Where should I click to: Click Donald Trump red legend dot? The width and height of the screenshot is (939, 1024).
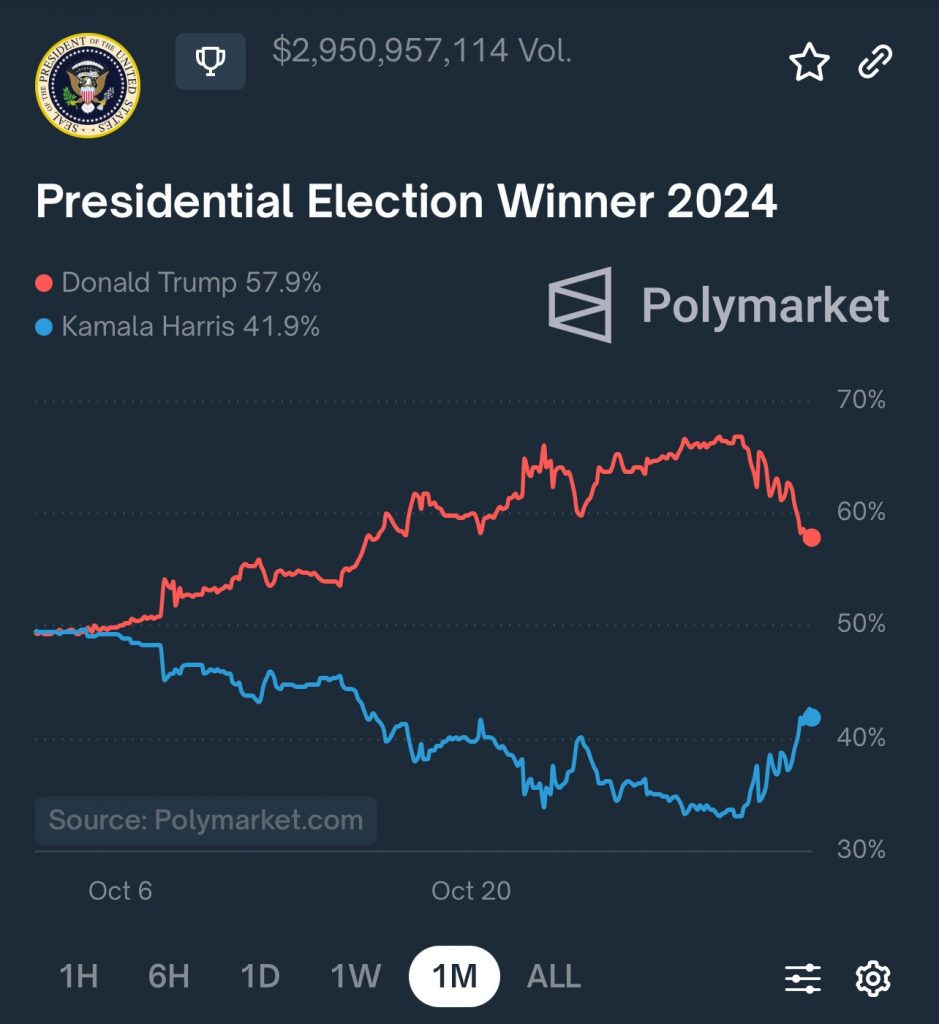[x=44, y=284]
